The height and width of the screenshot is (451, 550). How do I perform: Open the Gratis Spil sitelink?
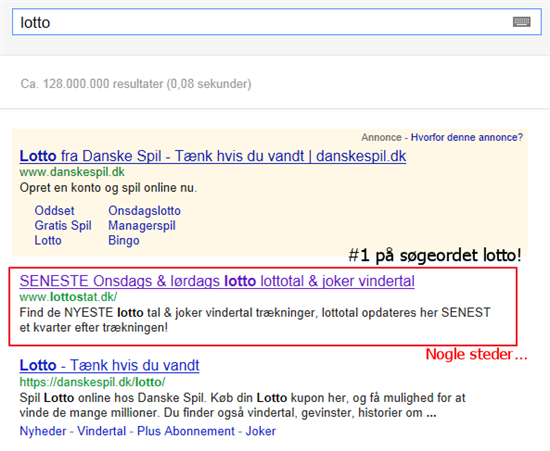click(63, 225)
